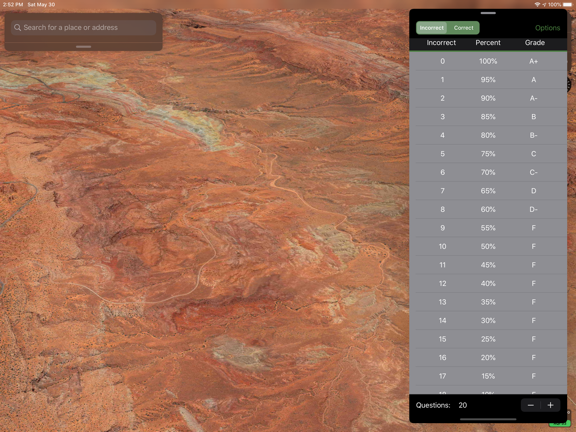Image resolution: width=576 pixels, height=432 pixels.
Task: Click the Questions value 20
Action: [x=462, y=405]
